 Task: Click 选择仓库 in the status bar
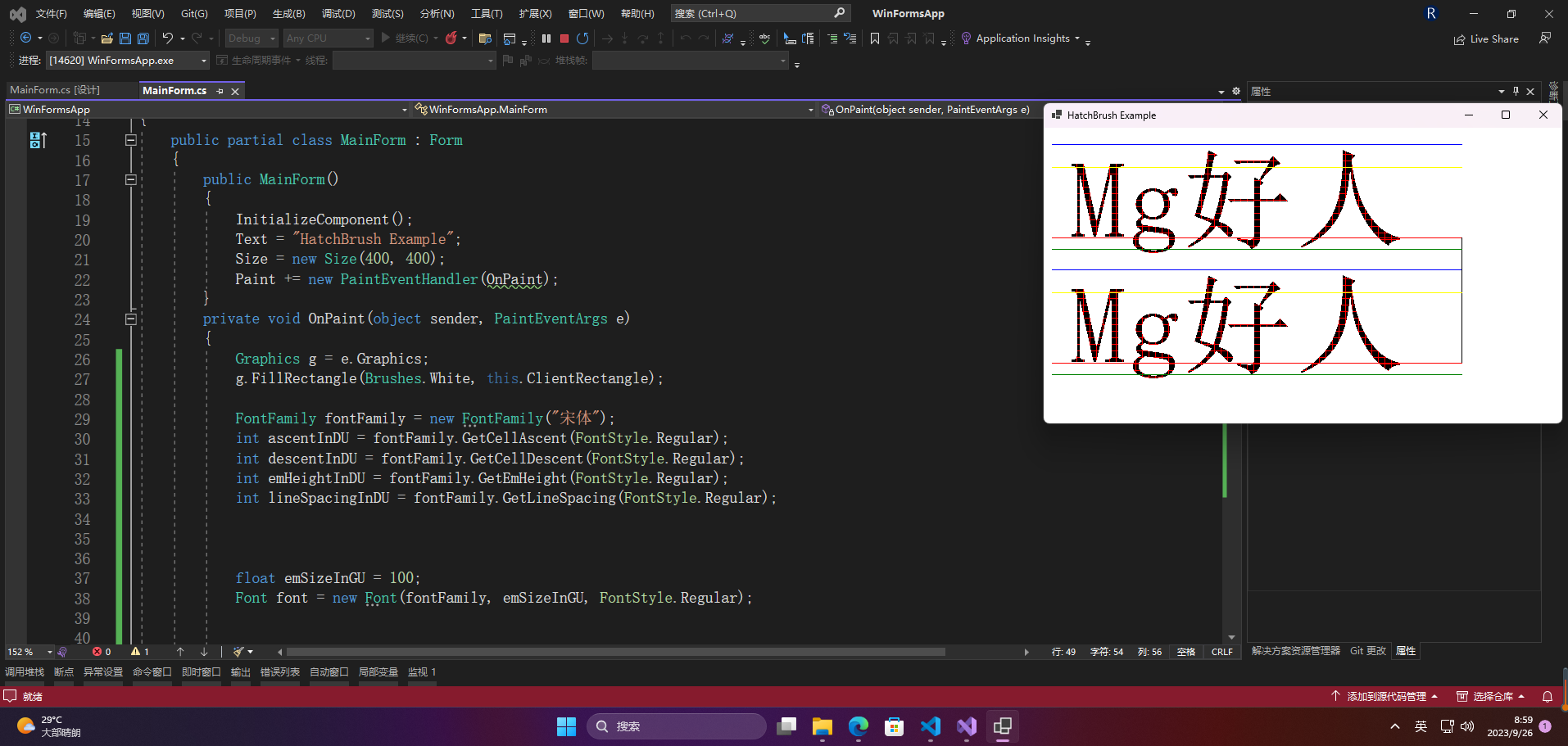(x=1490, y=696)
